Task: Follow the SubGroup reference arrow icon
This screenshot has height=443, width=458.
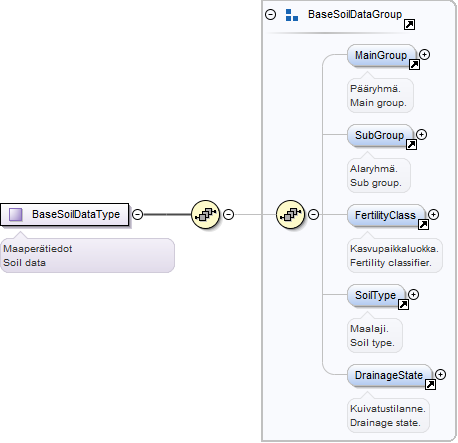Action: [x=411, y=145]
